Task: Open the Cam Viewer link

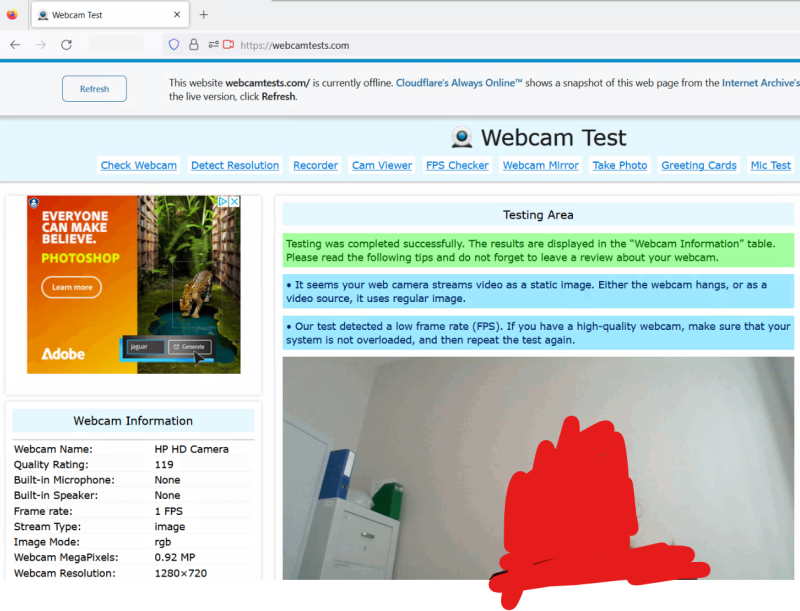Action: point(382,165)
